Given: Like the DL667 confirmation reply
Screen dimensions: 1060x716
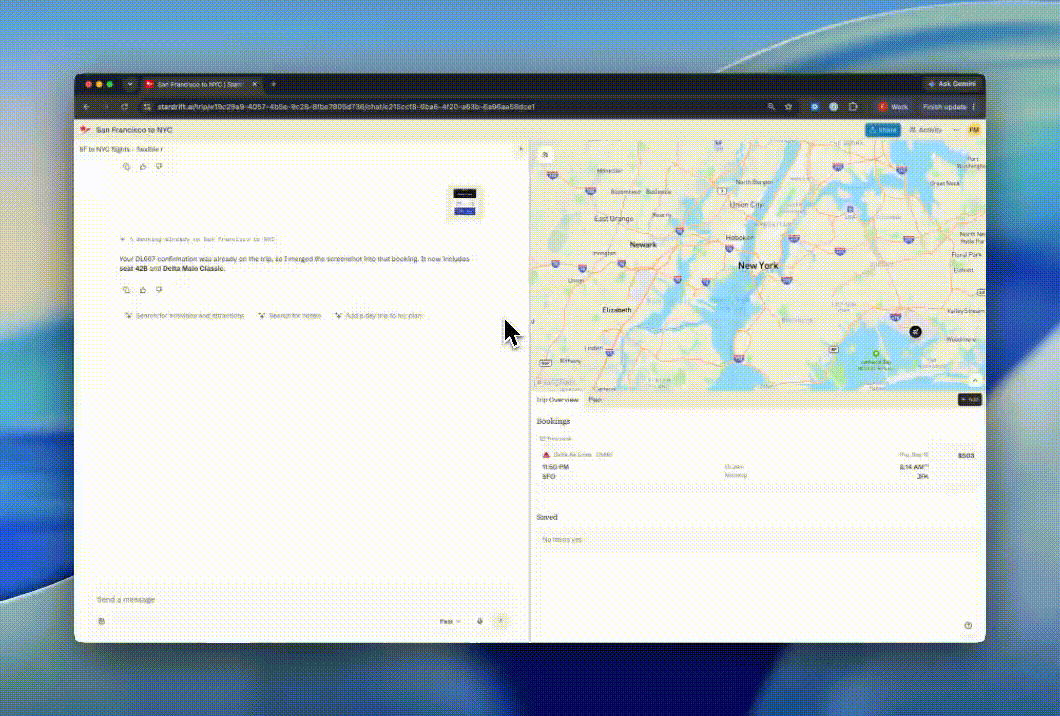Looking at the screenshot, I should click(x=143, y=289).
